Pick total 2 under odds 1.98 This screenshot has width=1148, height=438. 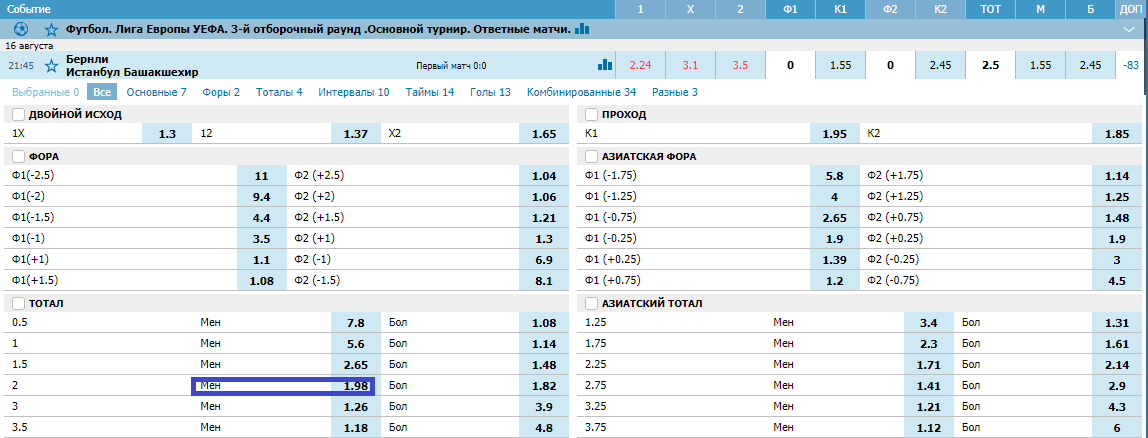pyautogui.click(x=356, y=385)
